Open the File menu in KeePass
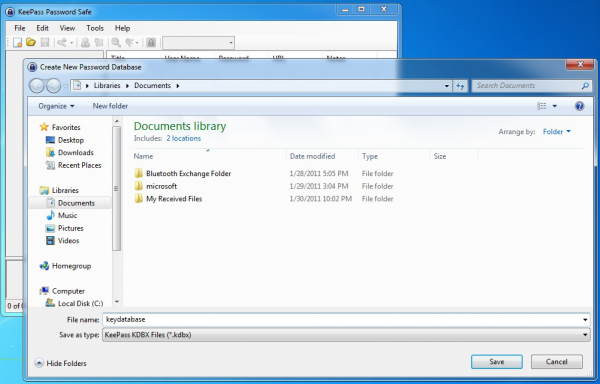 [20, 28]
